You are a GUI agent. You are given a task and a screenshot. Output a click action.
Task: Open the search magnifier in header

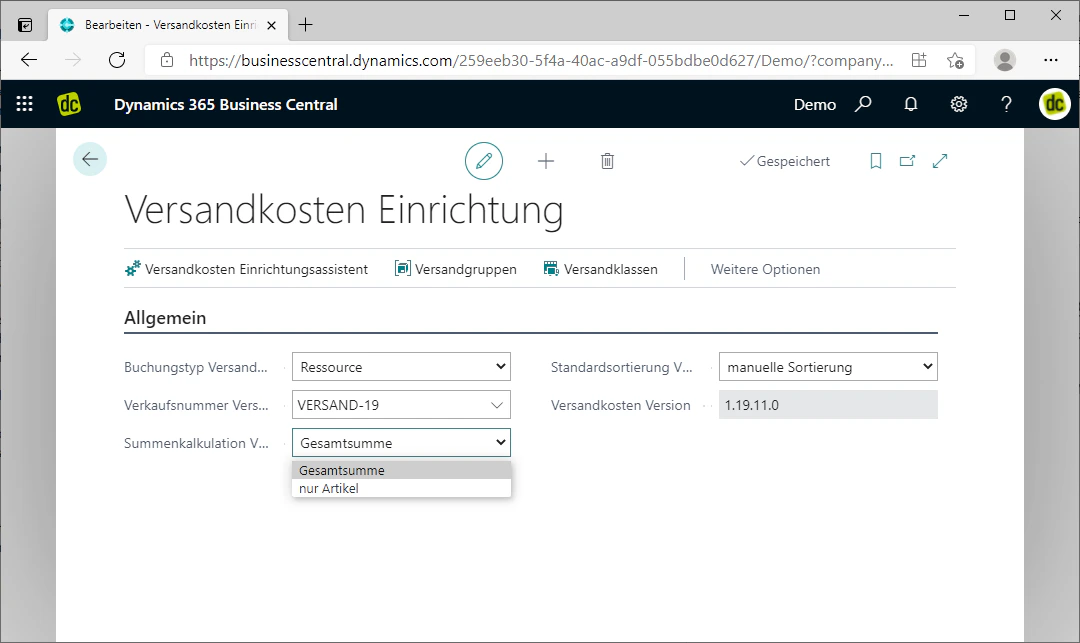tap(863, 104)
